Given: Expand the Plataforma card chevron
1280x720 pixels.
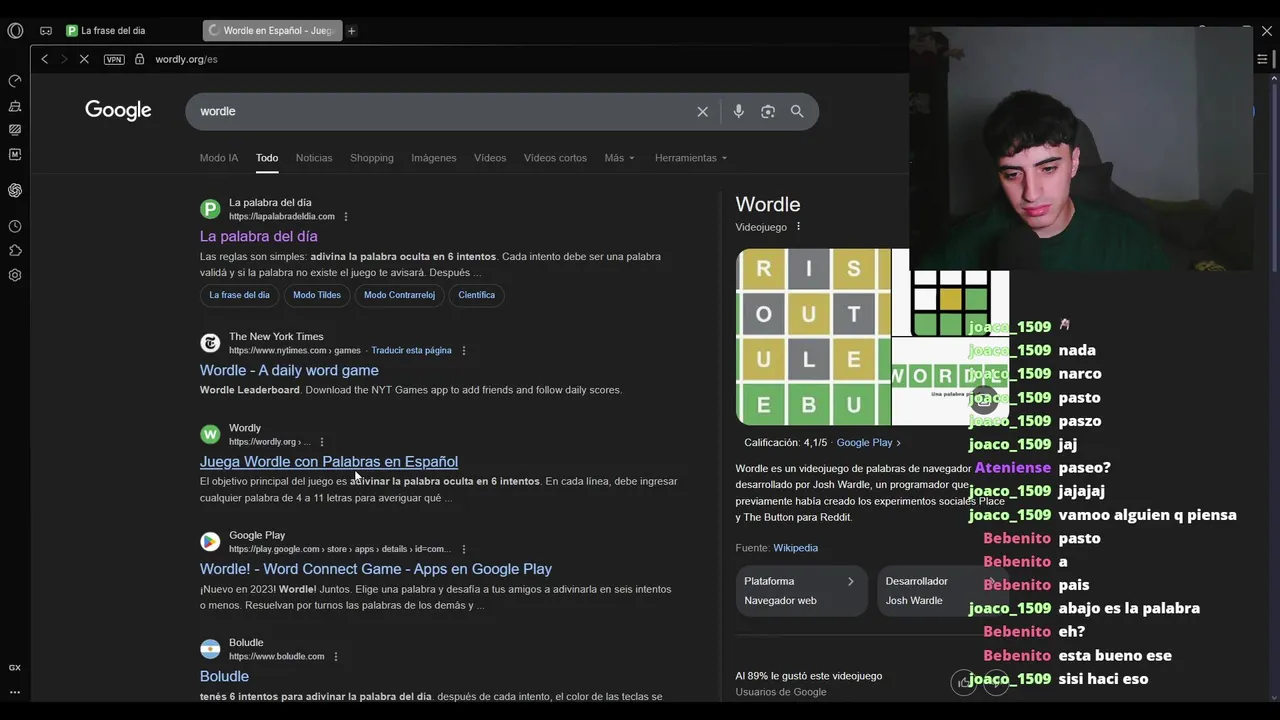Looking at the screenshot, I should [851, 581].
